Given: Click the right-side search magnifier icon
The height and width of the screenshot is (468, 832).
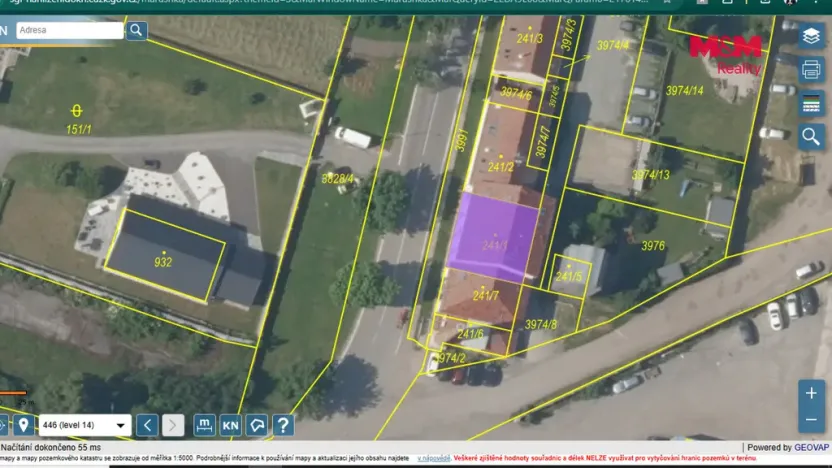Looking at the screenshot, I should click(x=811, y=137).
